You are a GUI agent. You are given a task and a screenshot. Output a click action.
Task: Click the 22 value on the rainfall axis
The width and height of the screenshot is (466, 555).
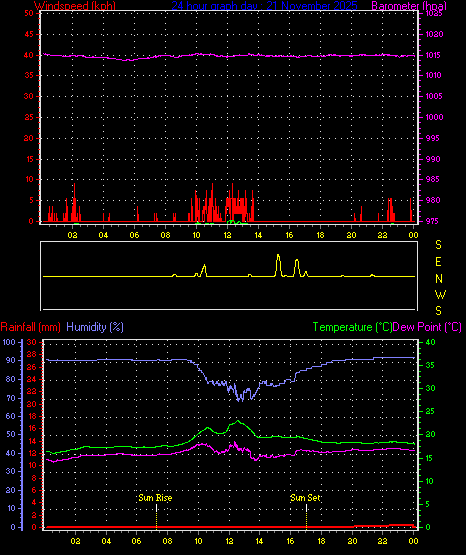pos(32,391)
